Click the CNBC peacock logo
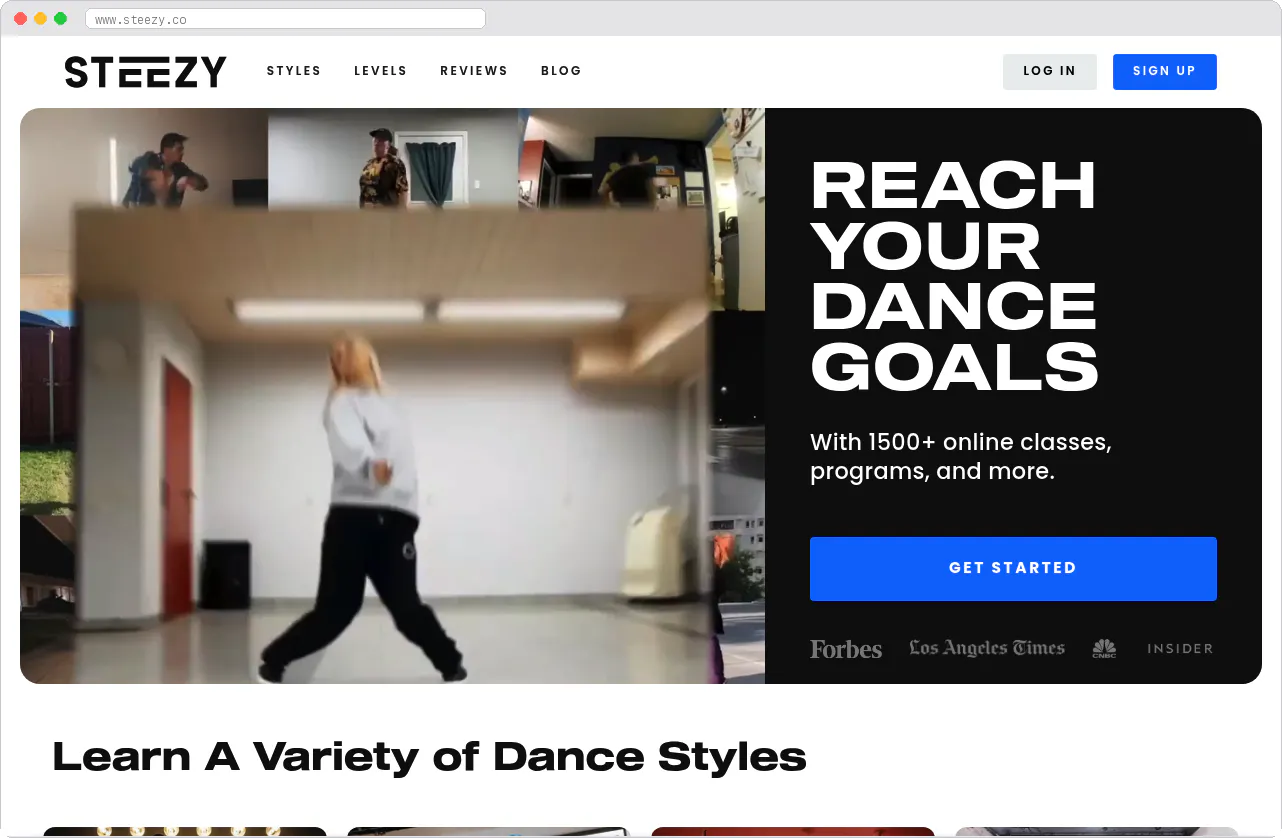 [1104, 648]
